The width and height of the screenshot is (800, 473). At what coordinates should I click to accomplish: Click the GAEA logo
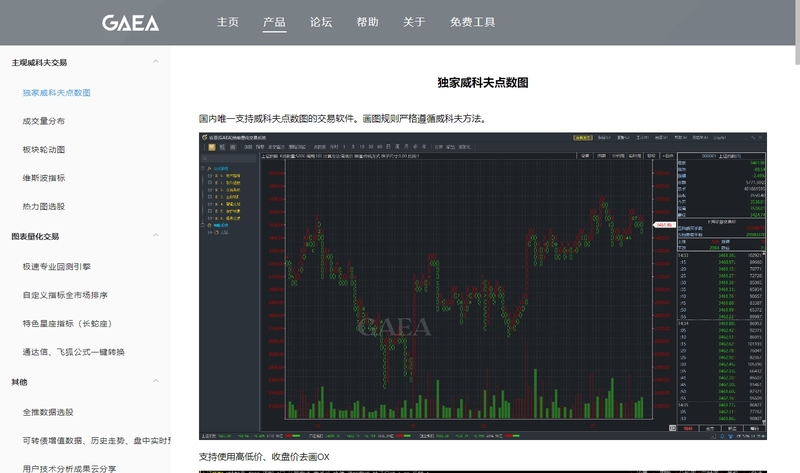[131, 23]
